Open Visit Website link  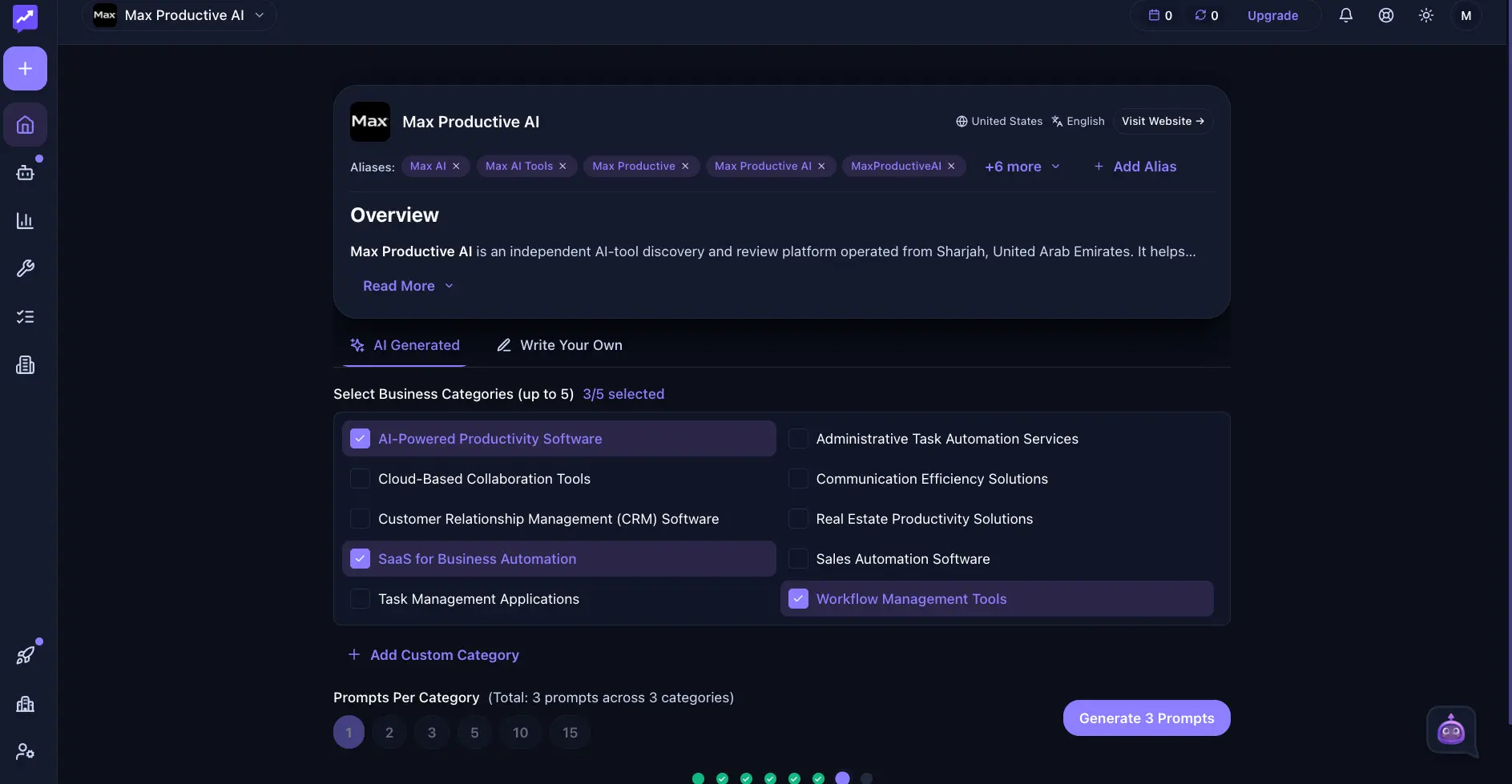tap(1163, 121)
